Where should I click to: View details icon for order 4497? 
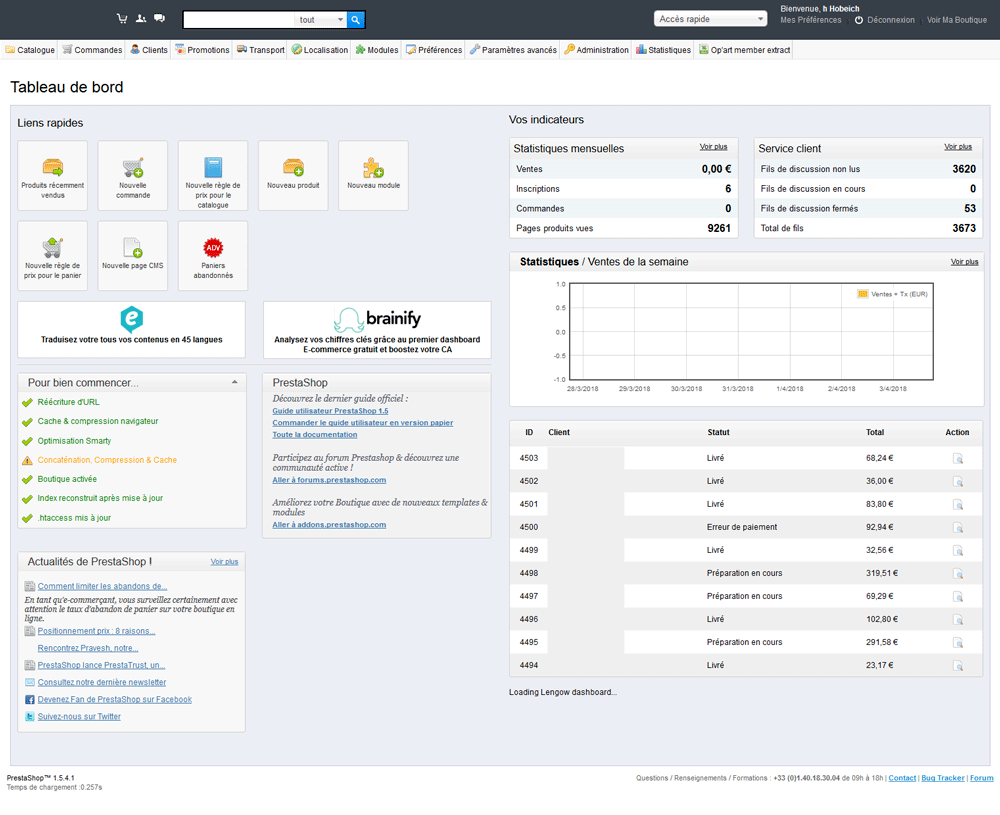point(958,596)
